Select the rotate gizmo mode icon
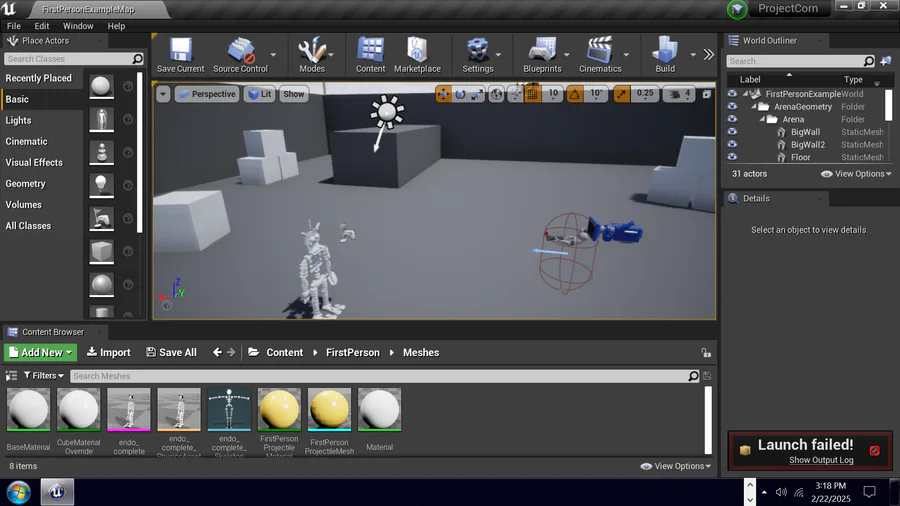 [x=460, y=94]
